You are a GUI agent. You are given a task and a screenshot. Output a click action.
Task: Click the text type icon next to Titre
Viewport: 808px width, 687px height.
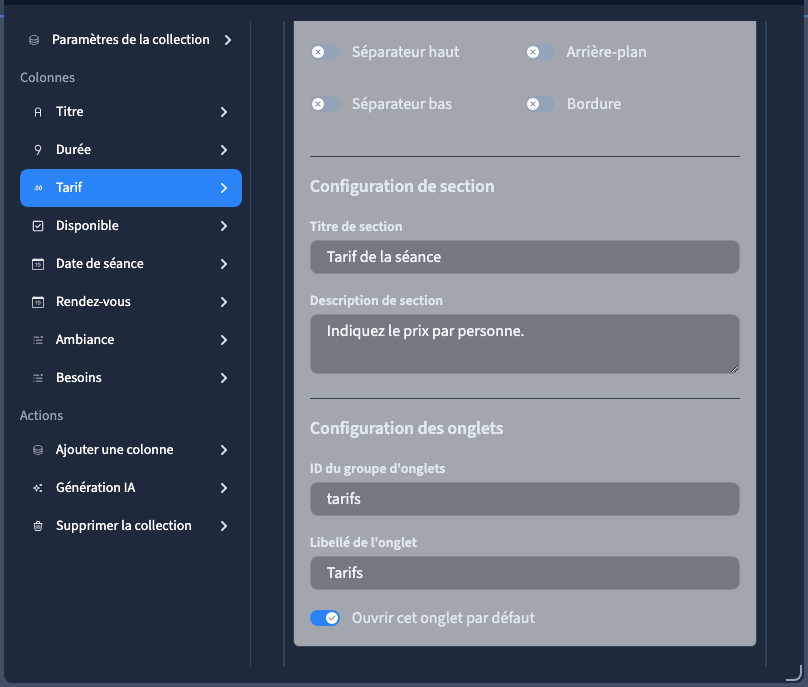[x=38, y=112]
